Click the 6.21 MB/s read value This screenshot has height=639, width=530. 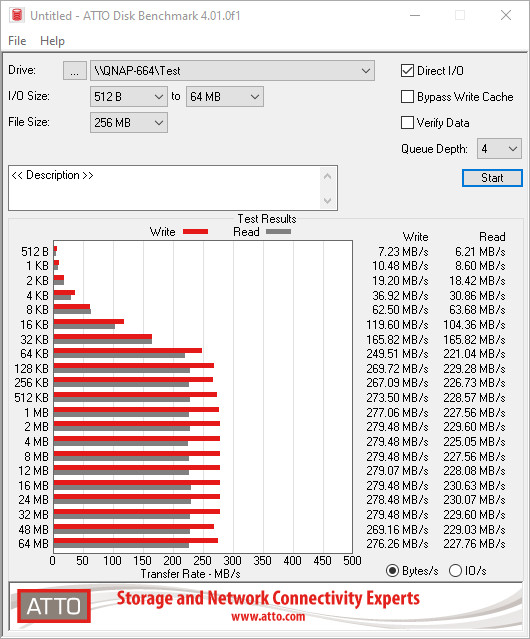[480, 251]
